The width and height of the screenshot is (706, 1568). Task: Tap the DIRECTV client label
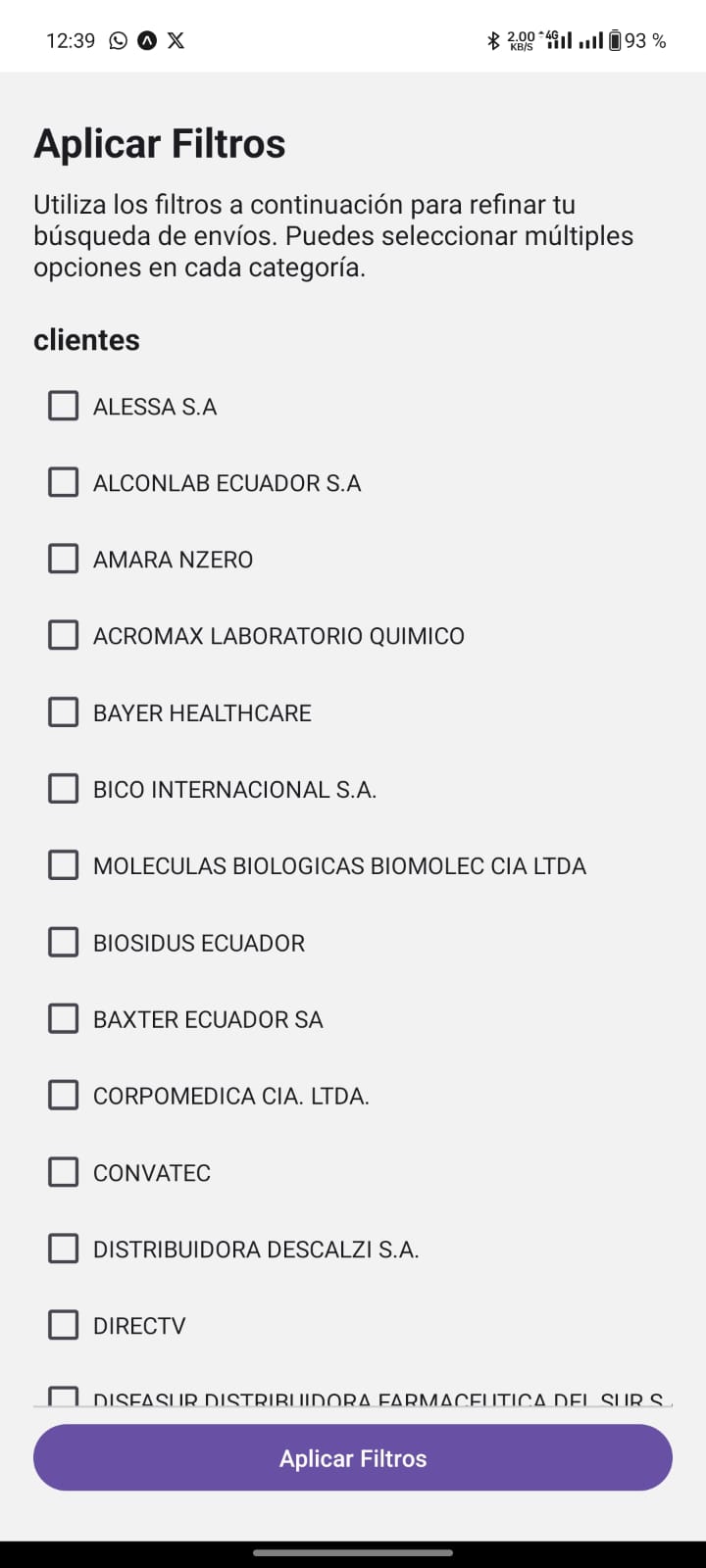139,1326
